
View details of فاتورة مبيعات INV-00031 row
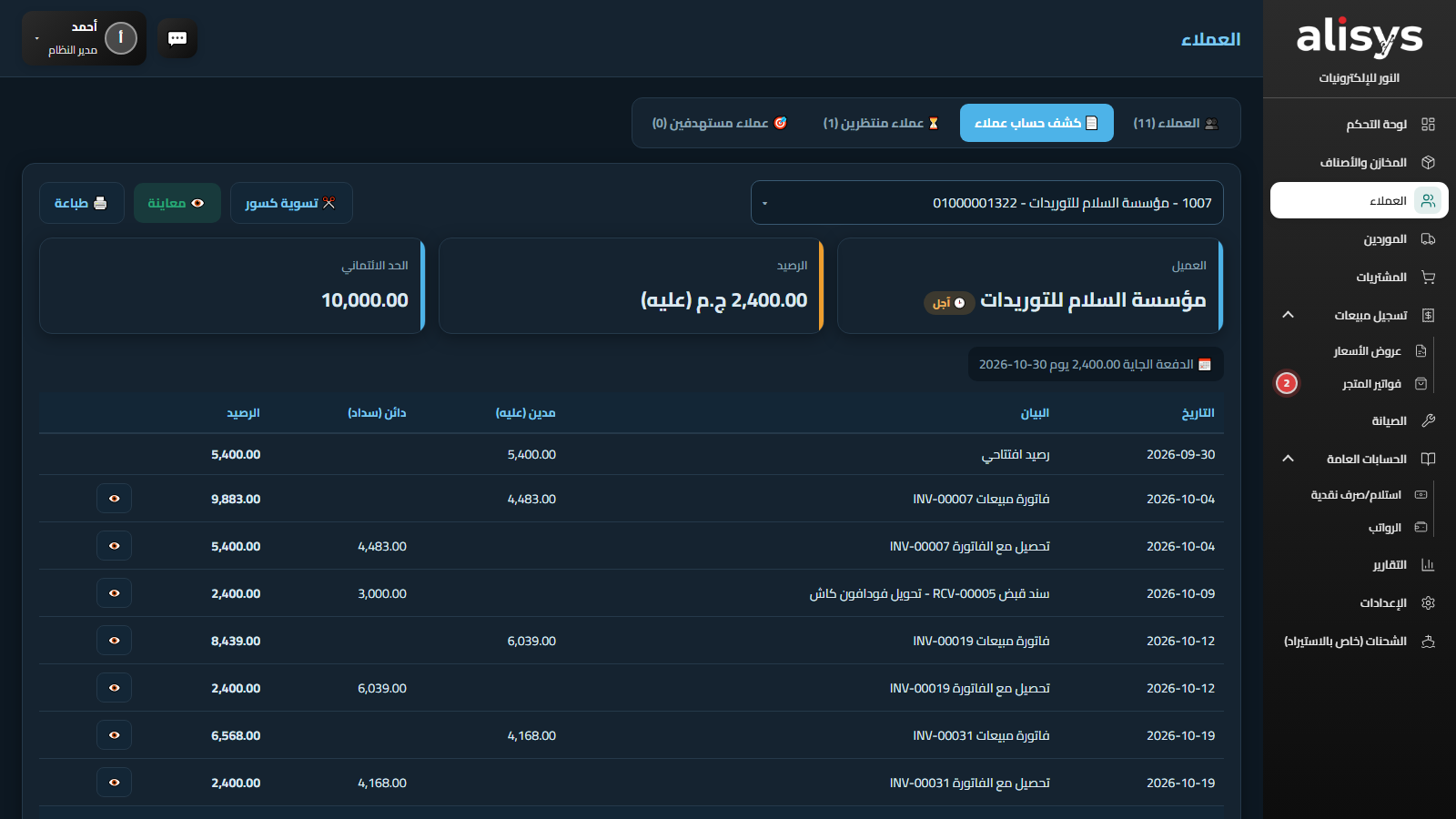(114, 735)
